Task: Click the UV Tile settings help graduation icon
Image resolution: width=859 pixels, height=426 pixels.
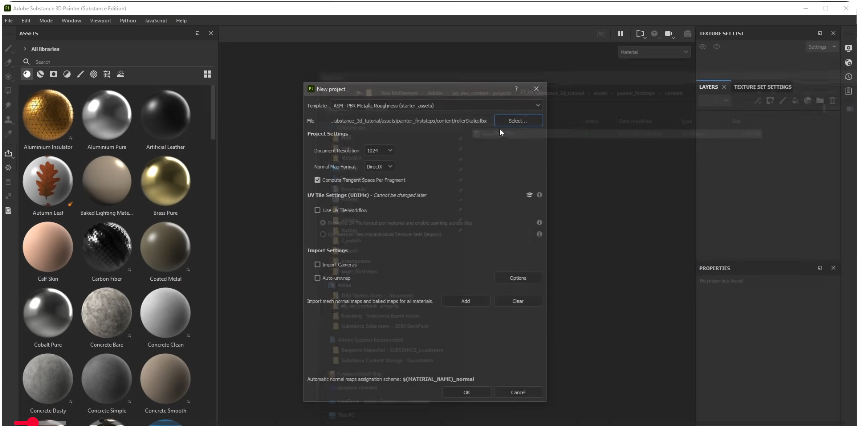Action: [x=529, y=194]
